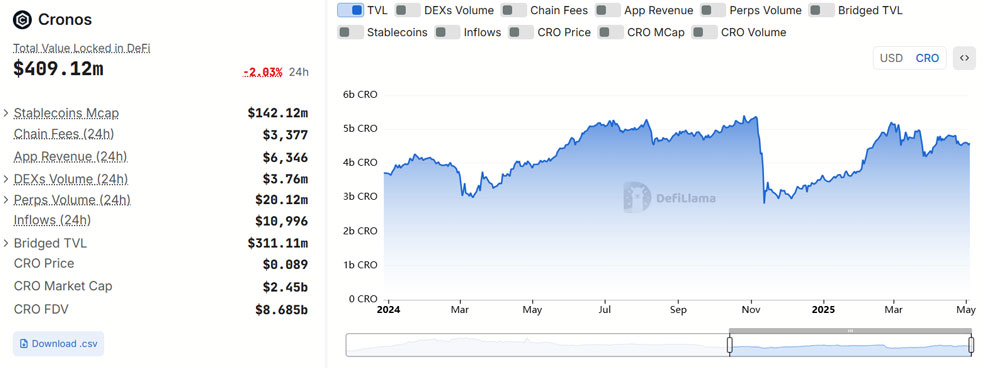This screenshot has width=984, height=368.
Task: Click the right handle of range selector
Action: tap(971, 345)
